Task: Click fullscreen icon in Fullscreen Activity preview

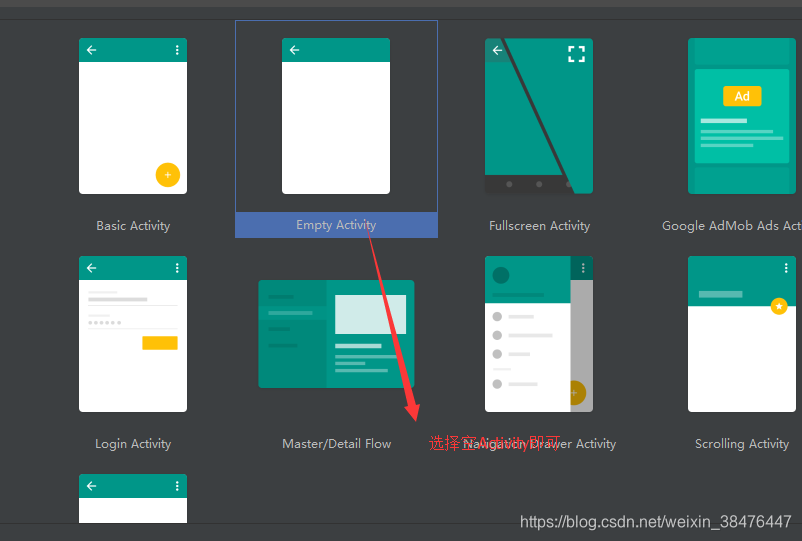Action: [576, 54]
